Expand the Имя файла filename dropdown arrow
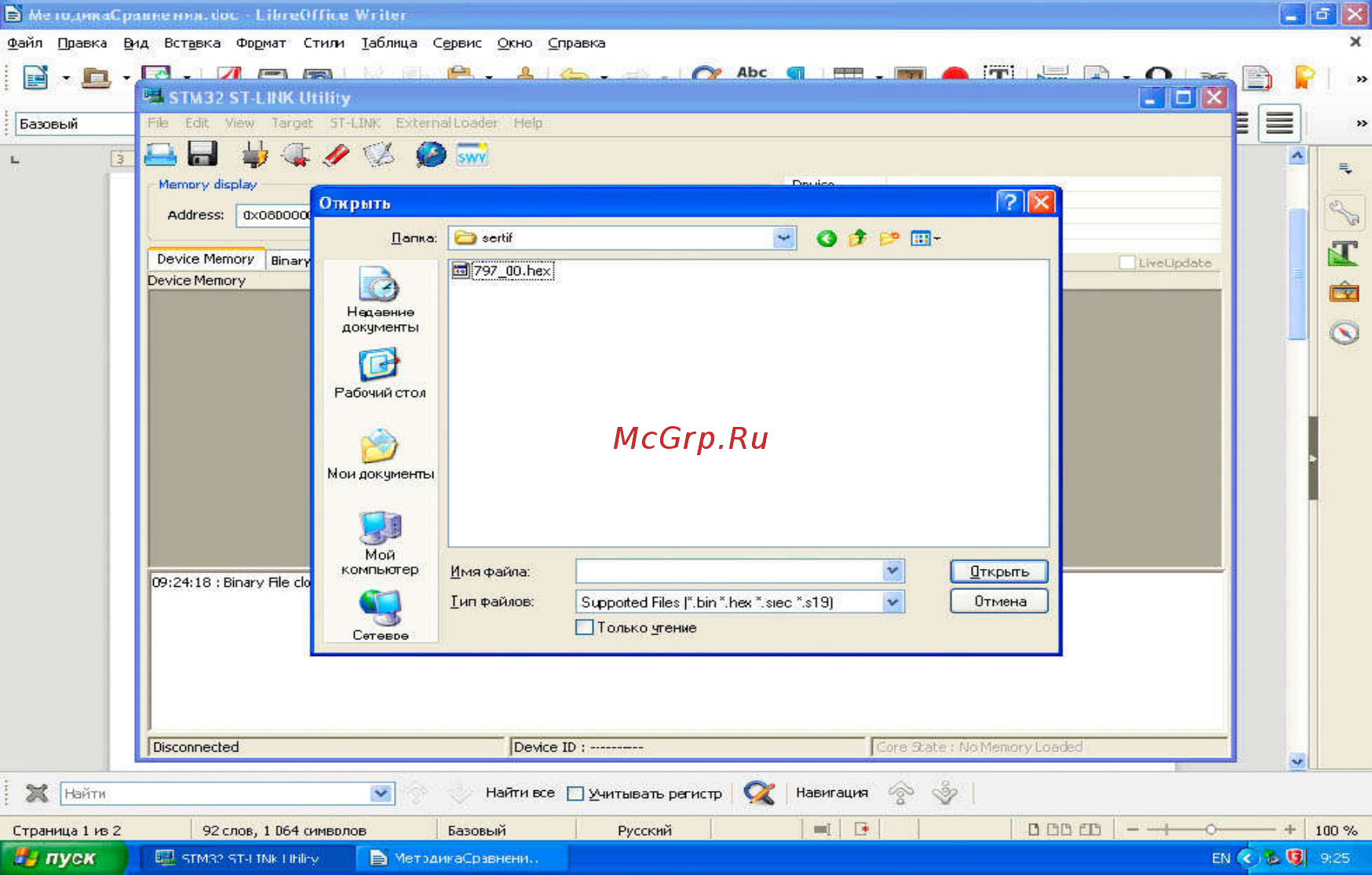 (892, 571)
